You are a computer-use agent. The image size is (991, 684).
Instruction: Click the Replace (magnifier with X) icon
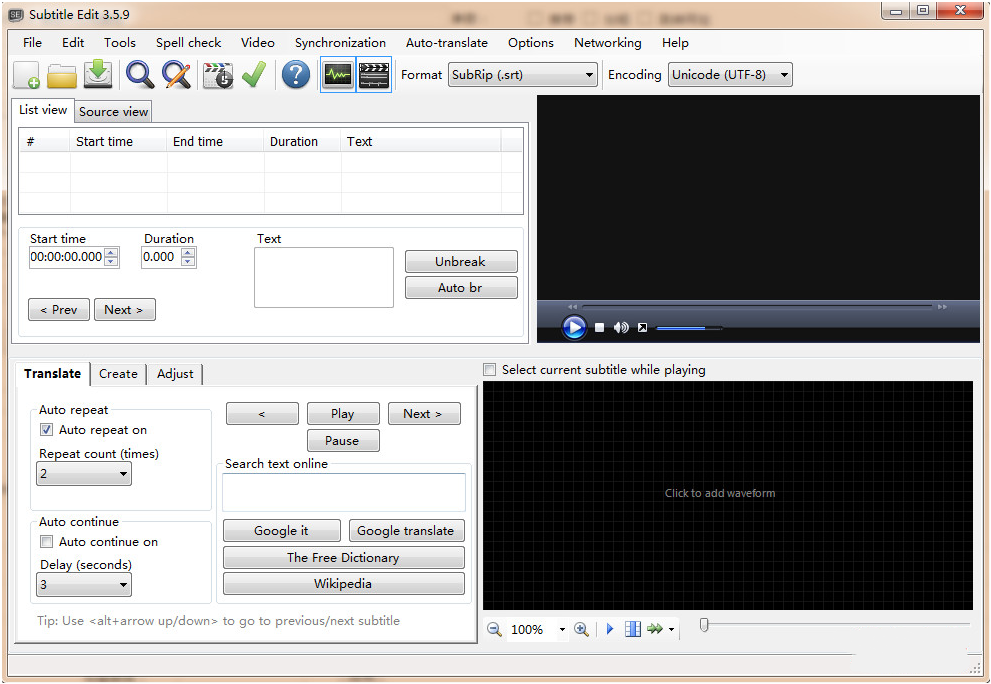175,74
